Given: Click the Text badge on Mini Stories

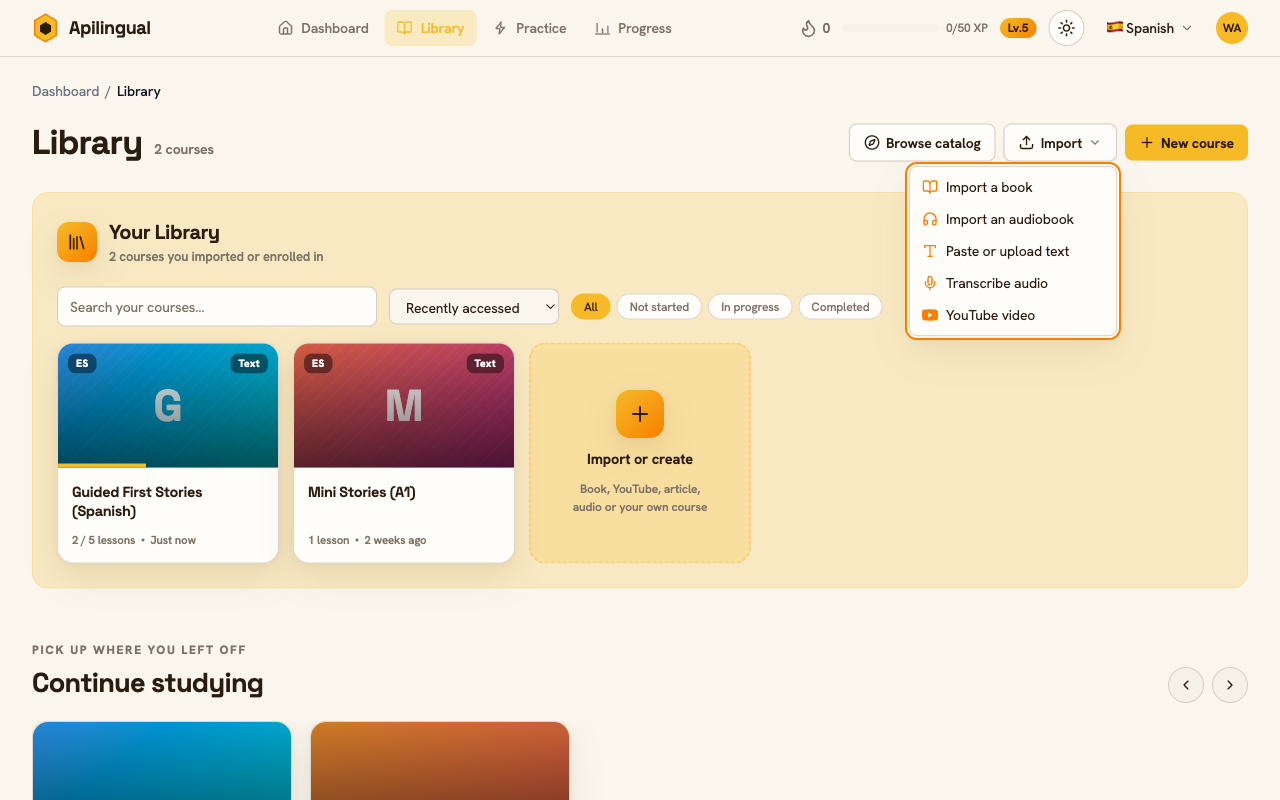Looking at the screenshot, I should click(x=485, y=363).
